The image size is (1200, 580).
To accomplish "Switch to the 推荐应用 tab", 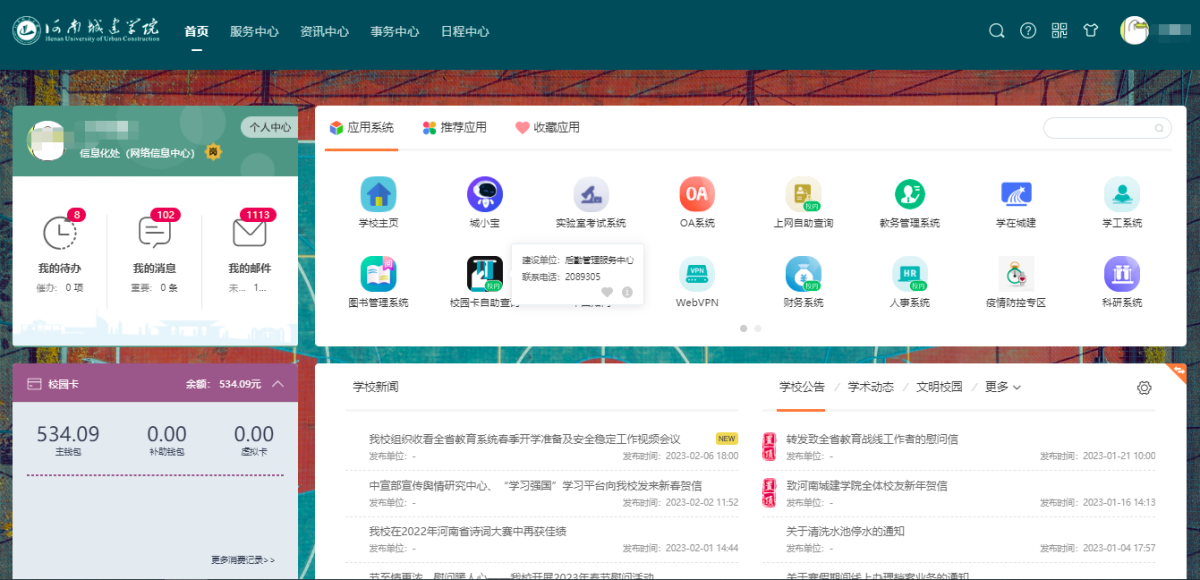I will 454,128.
